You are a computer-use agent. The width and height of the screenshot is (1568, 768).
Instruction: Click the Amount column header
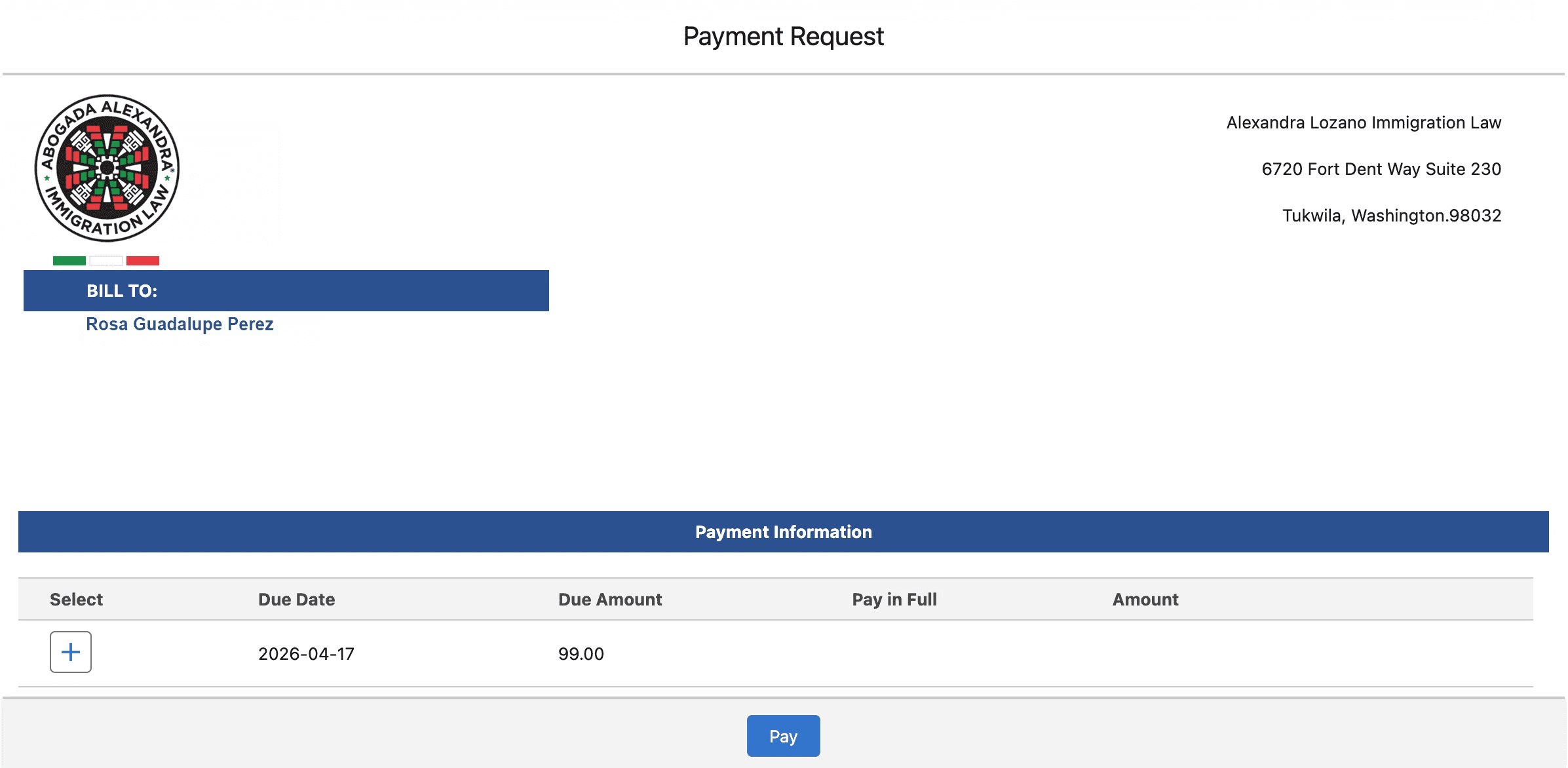click(x=1145, y=600)
